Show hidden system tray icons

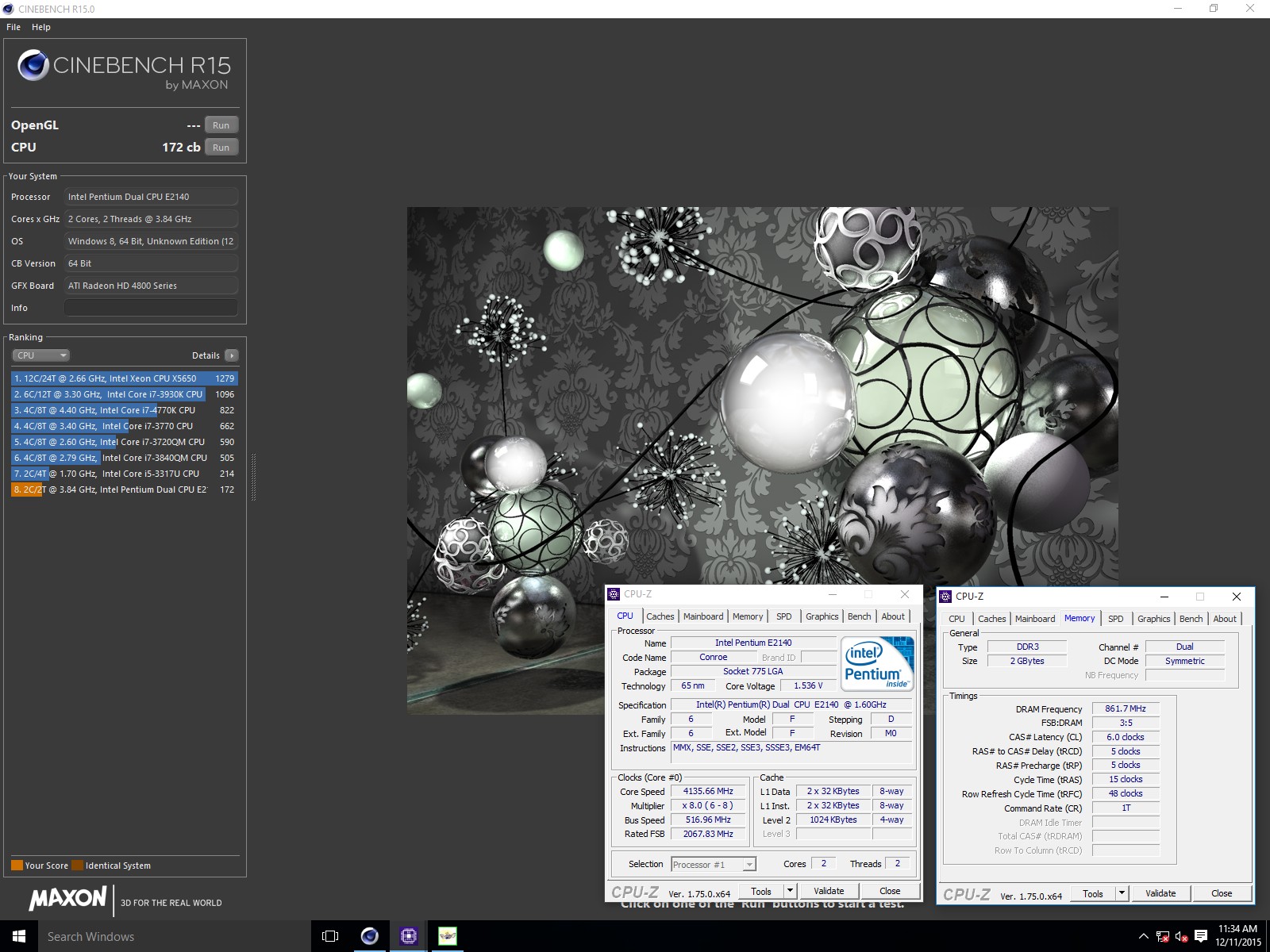coord(1143,936)
